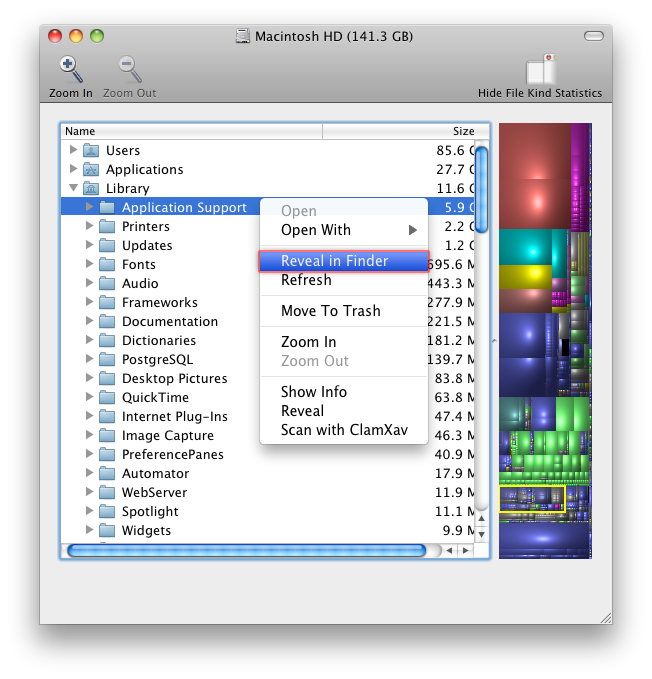
Task: Choose Reveal in Finder from context menu
Action: (x=344, y=261)
